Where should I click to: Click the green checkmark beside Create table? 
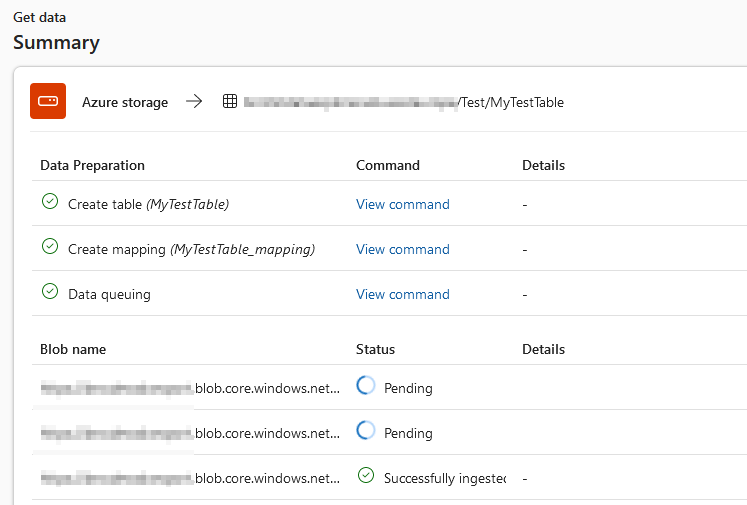[x=50, y=202]
